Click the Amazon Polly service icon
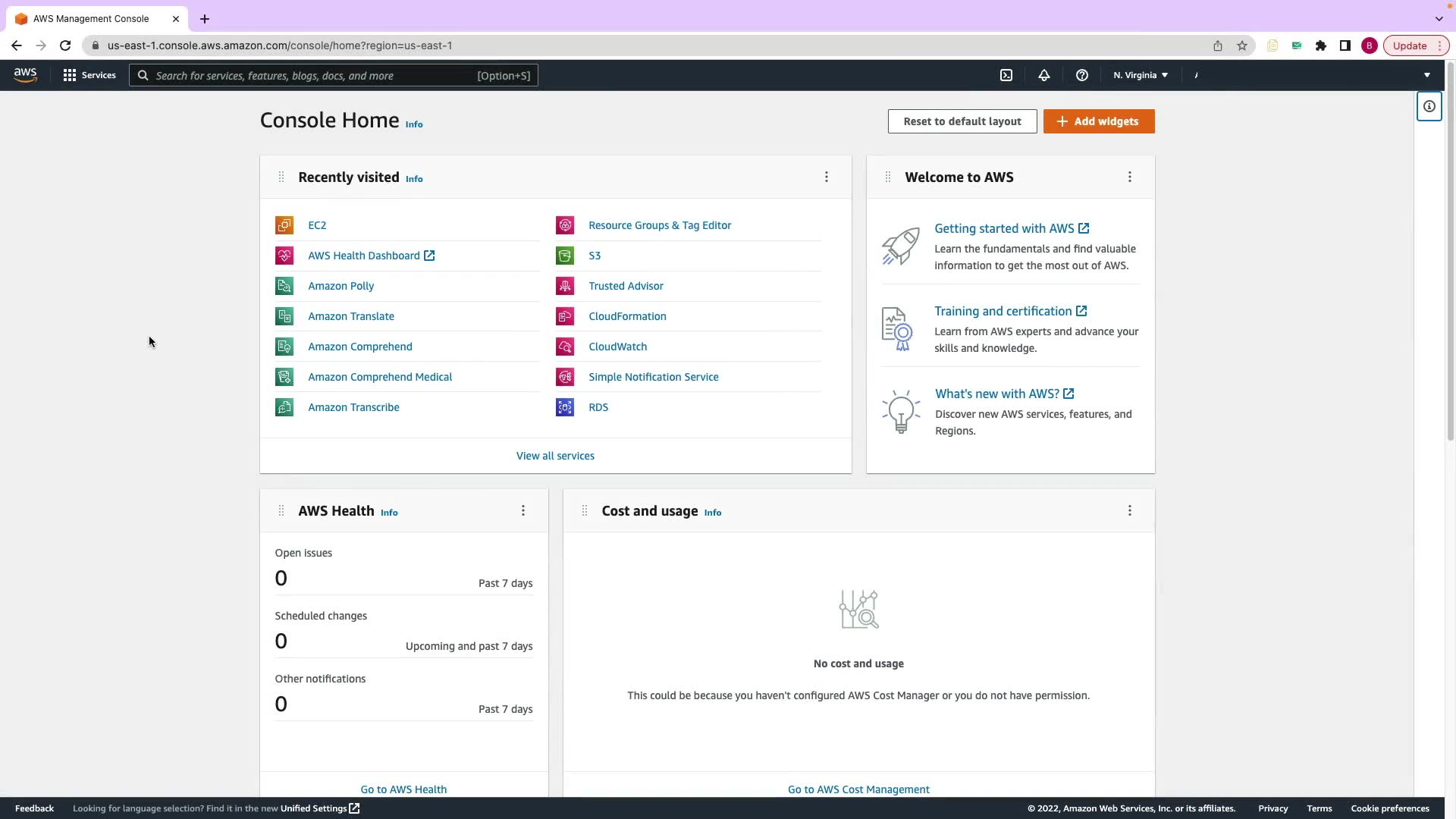 (x=284, y=286)
